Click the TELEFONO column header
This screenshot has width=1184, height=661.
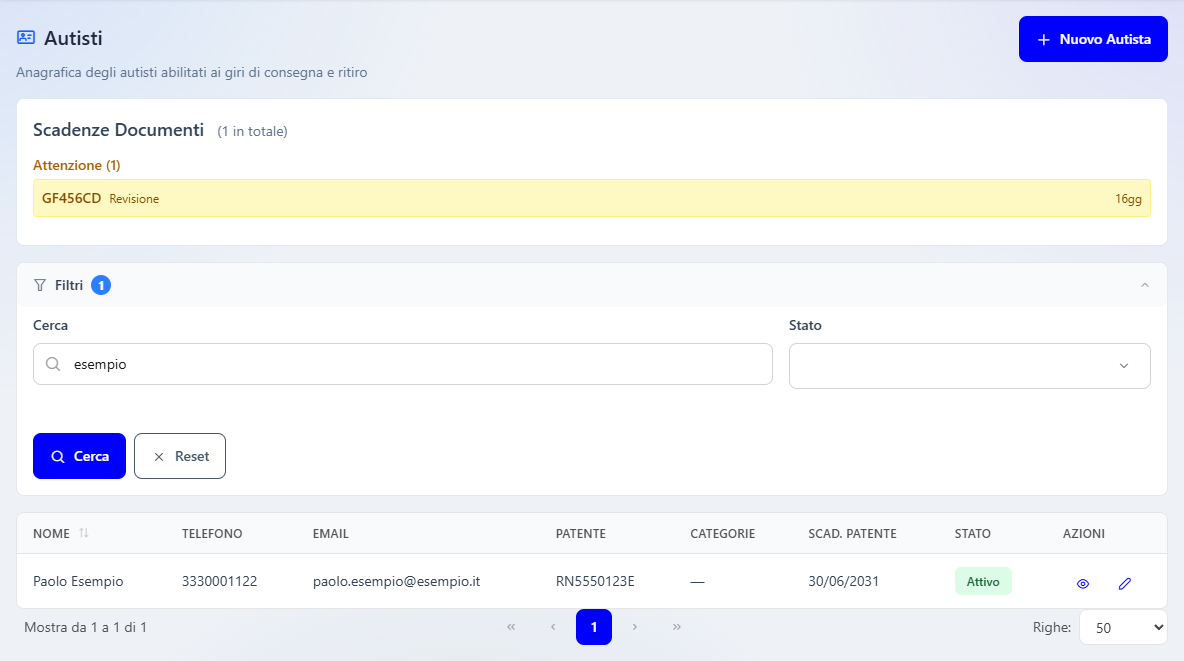212,533
